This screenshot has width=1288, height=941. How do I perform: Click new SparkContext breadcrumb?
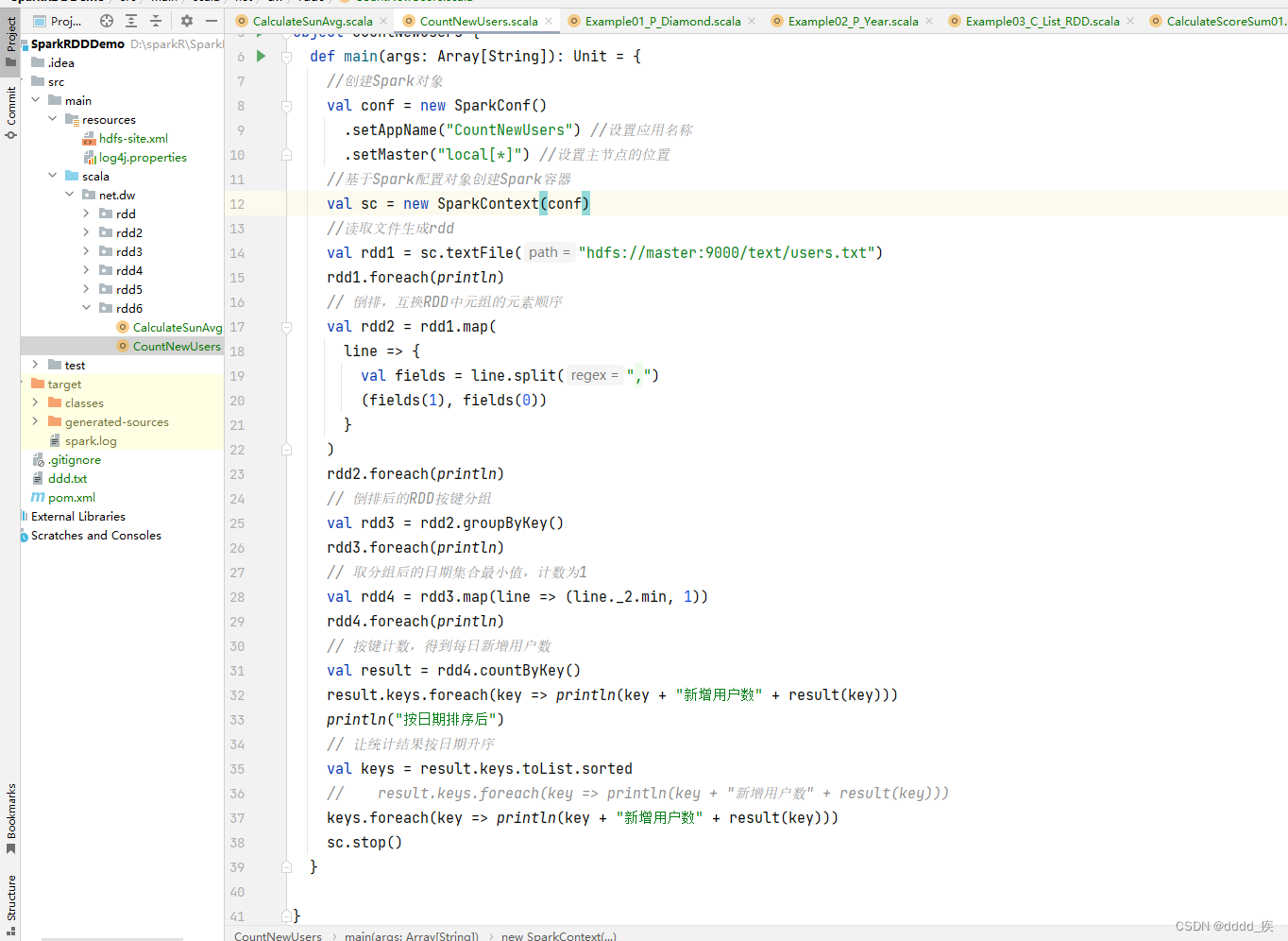point(558,935)
